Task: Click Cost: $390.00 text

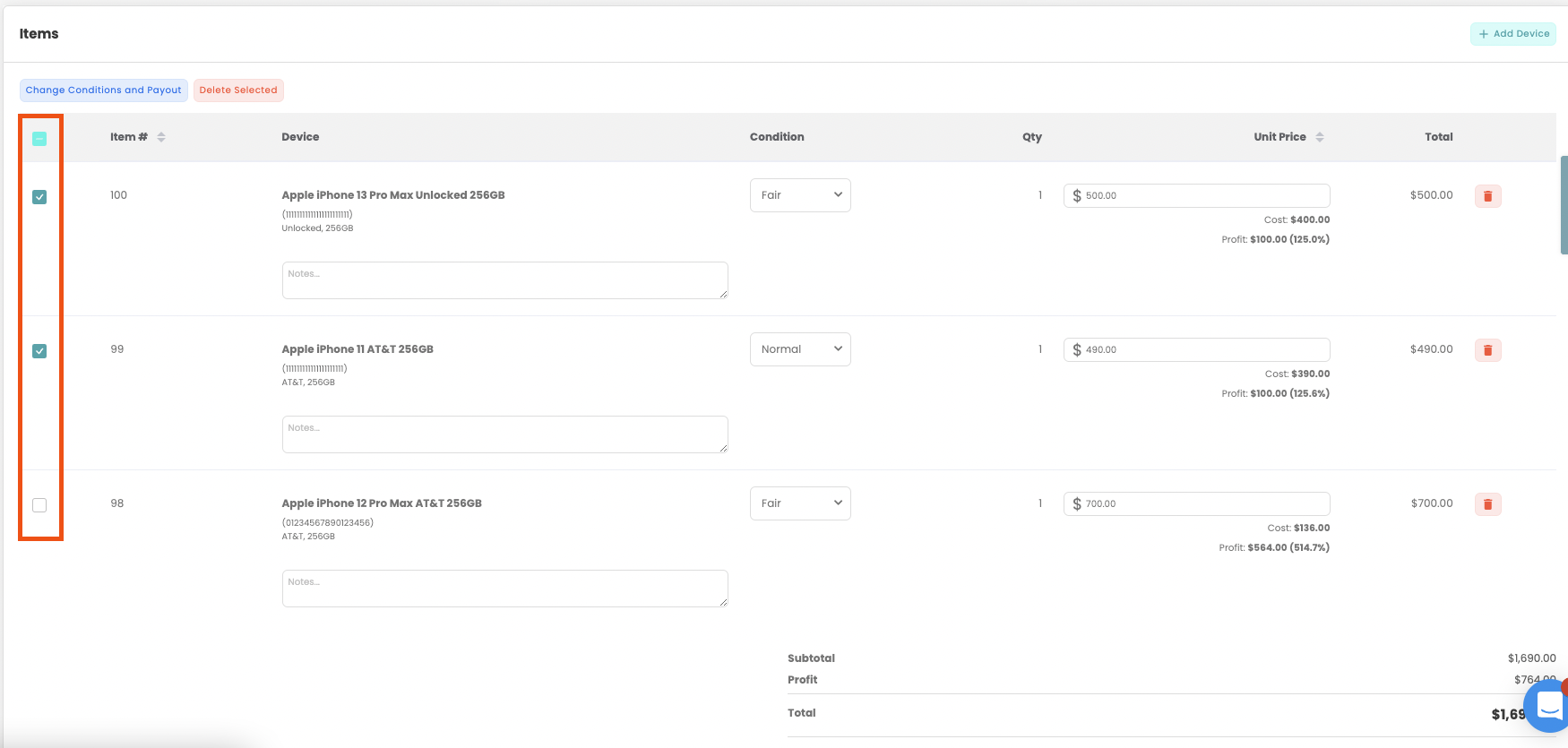Action: coord(1297,374)
